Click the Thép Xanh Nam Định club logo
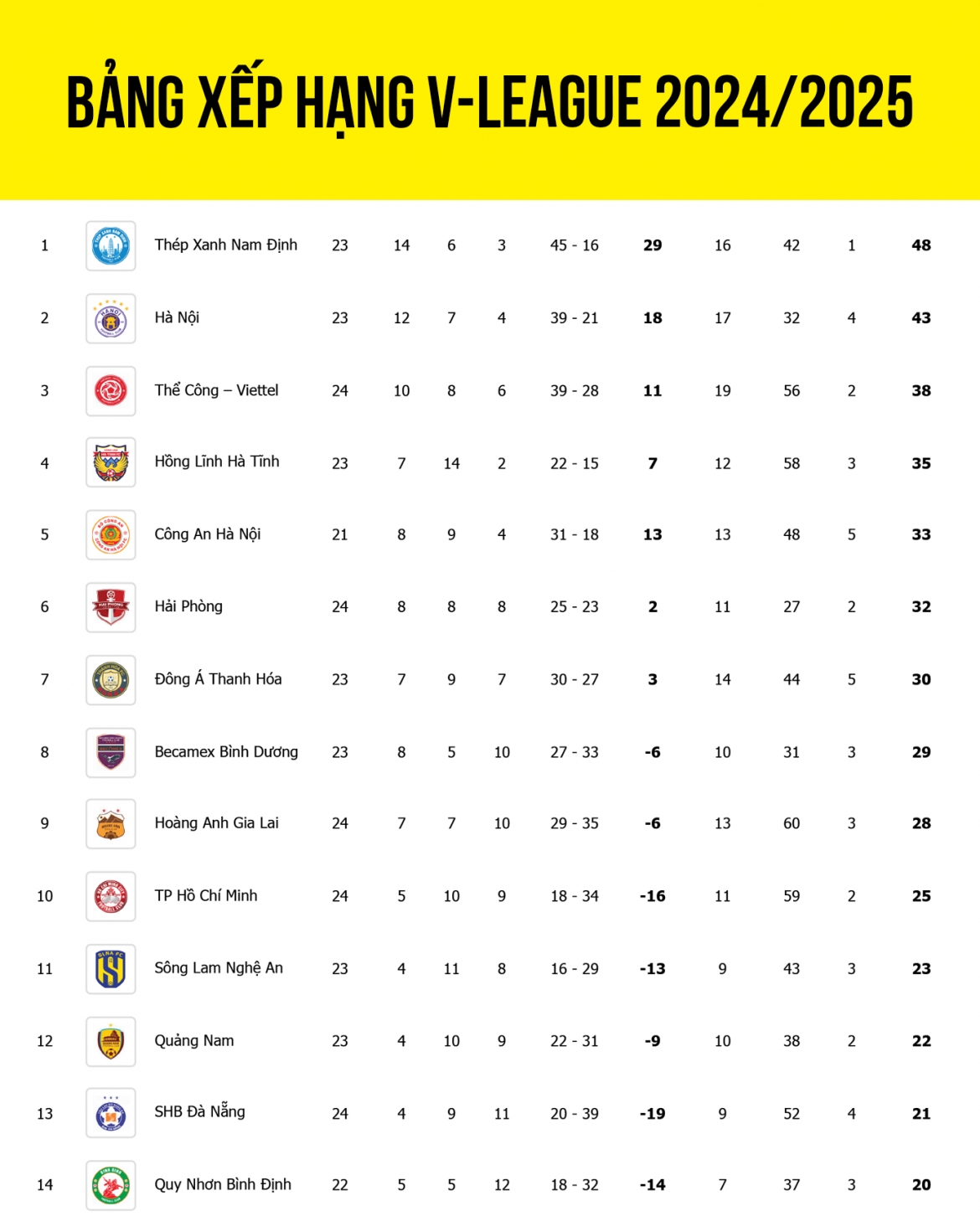This screenshot has width=980, height=1232. point(111,245)
